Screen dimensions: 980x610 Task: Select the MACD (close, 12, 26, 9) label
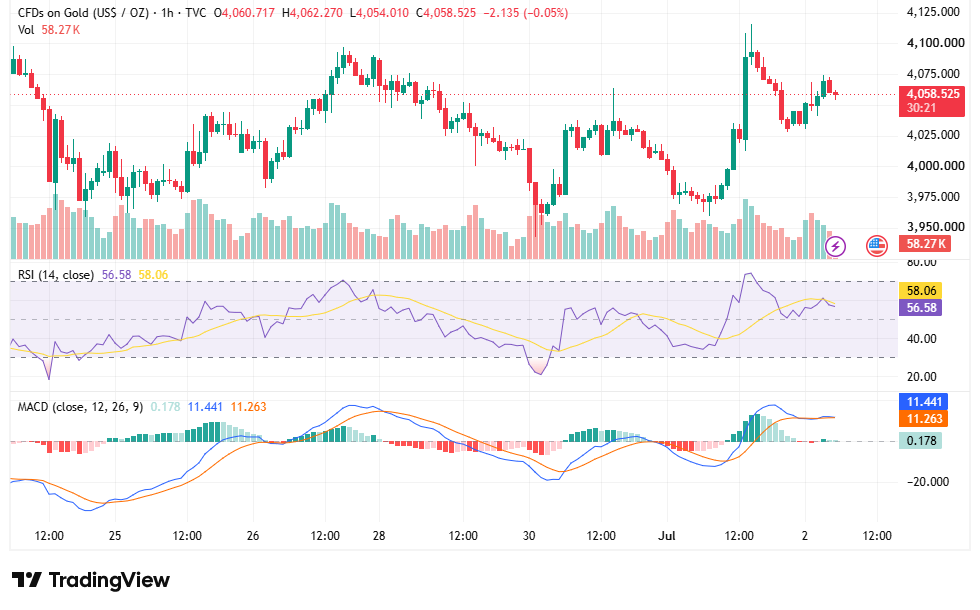(80, 407)
